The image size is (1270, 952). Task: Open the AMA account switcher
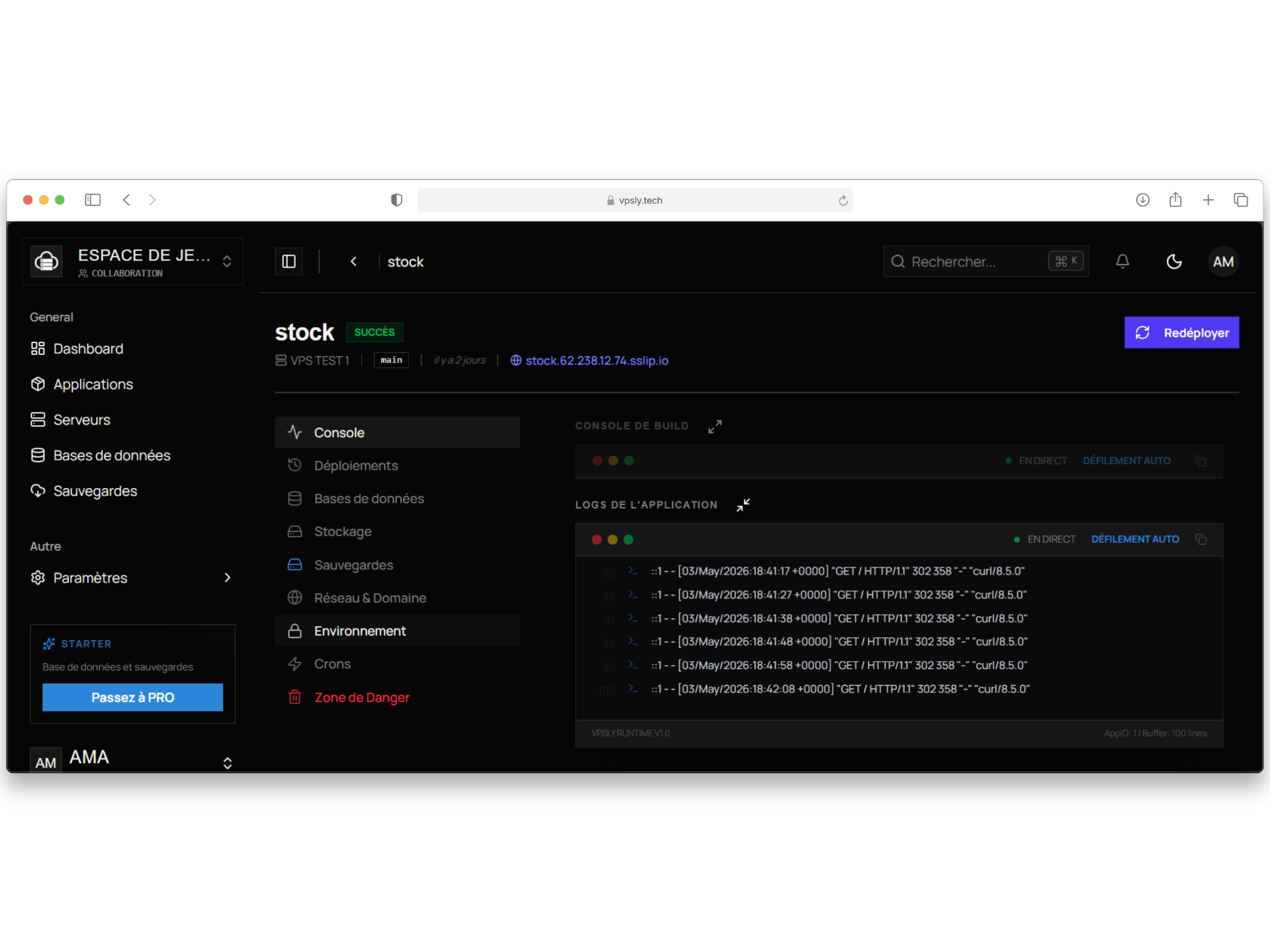132,759
